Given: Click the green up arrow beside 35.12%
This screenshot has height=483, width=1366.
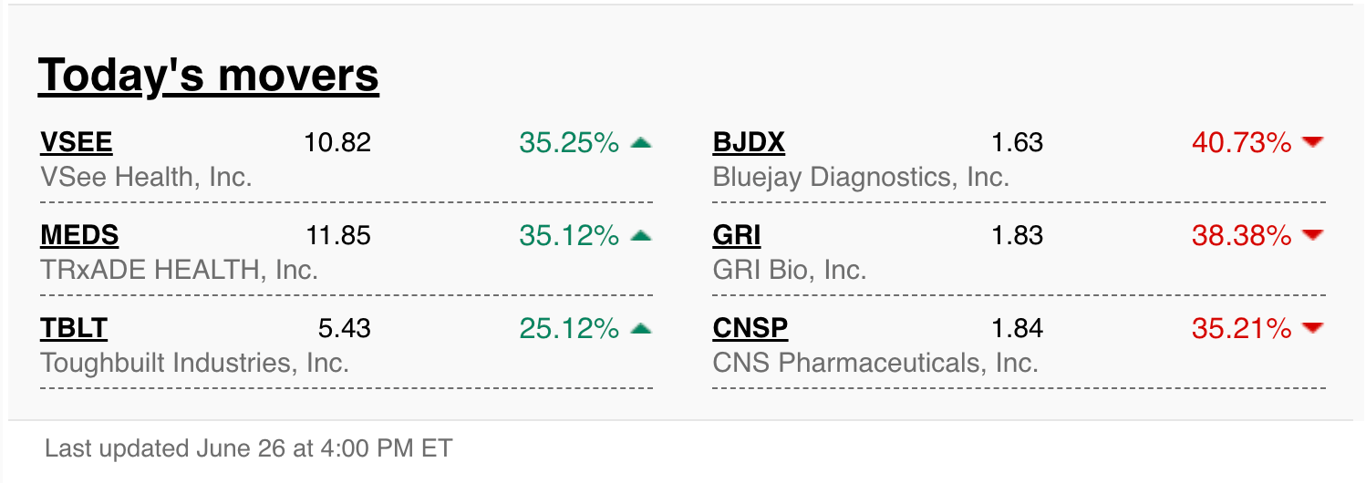Looking at the screenshot, I should tap(641, 236).
